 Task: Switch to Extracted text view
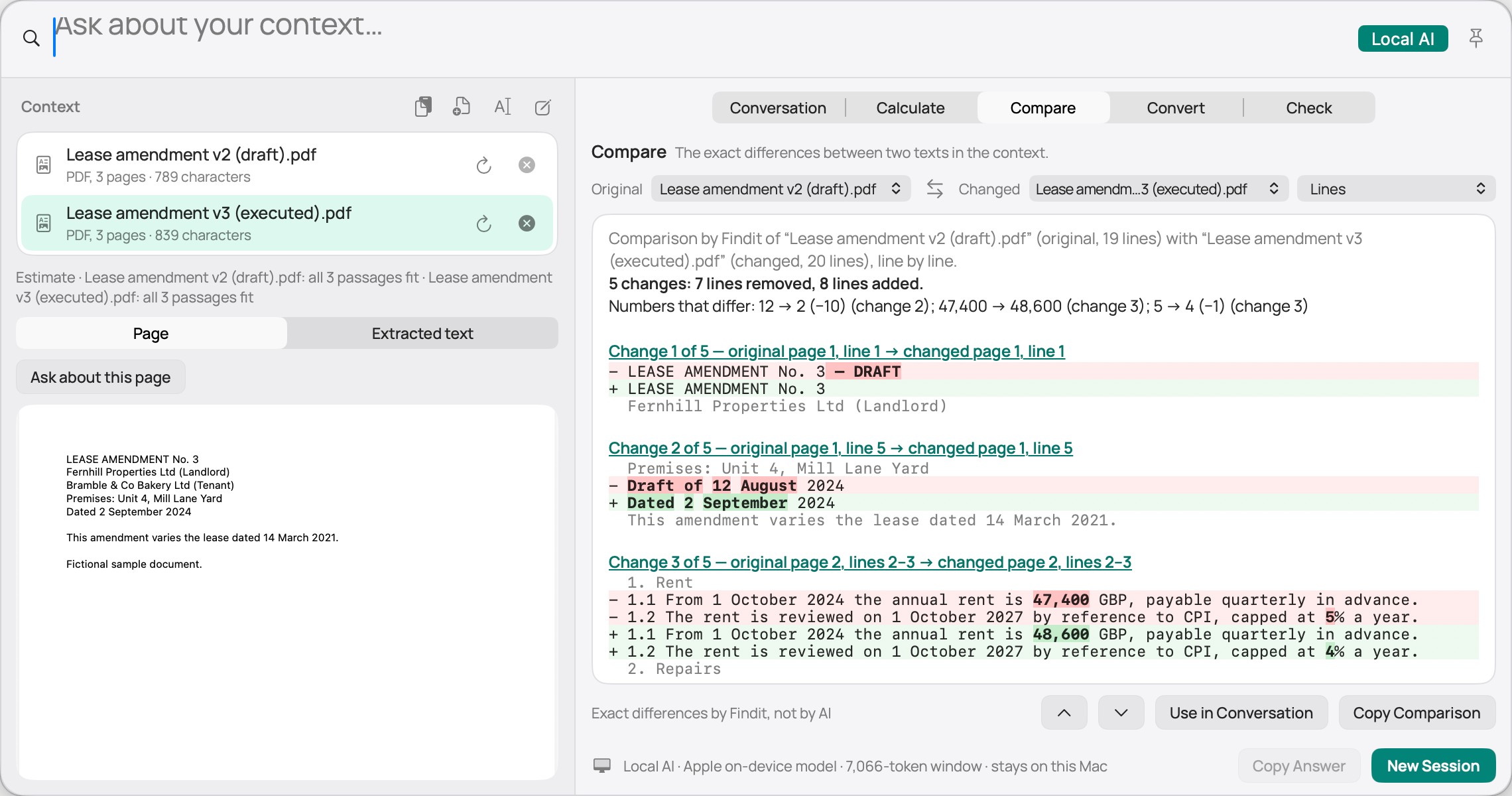[422, 333]
